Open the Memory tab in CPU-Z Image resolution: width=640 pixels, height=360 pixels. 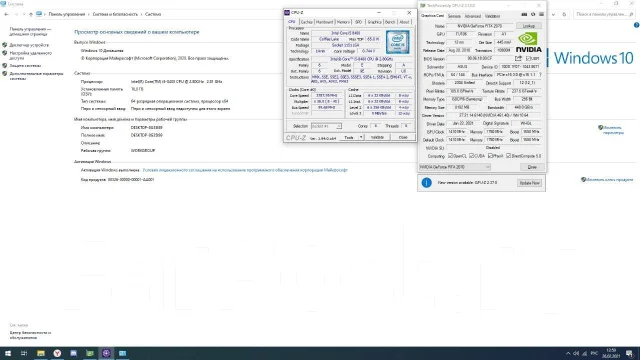coord(343,22)
